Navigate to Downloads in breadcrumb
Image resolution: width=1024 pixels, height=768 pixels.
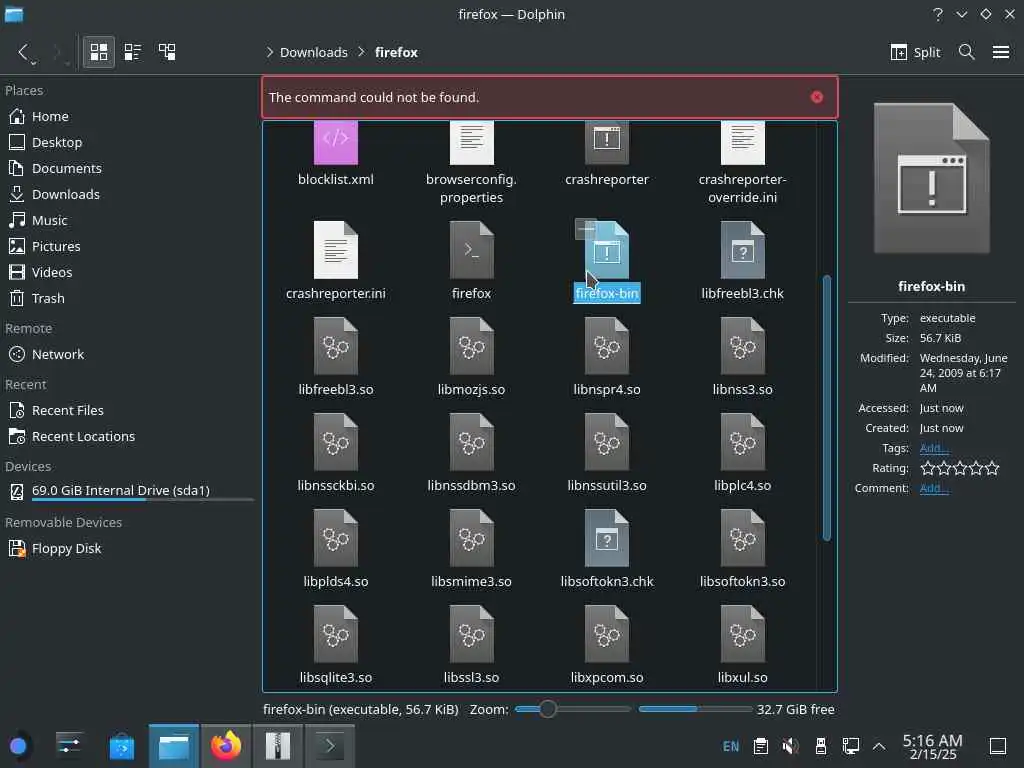tap(313, 52)
